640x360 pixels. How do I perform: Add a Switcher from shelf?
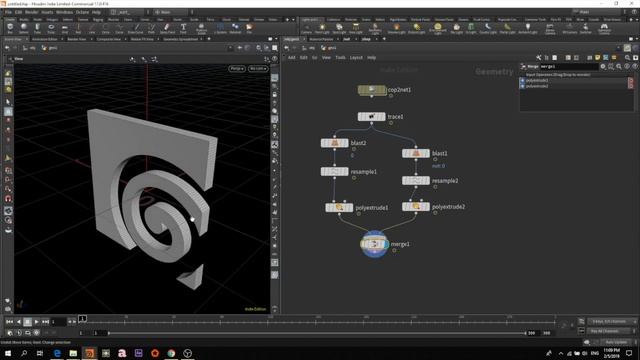[585, 29]
